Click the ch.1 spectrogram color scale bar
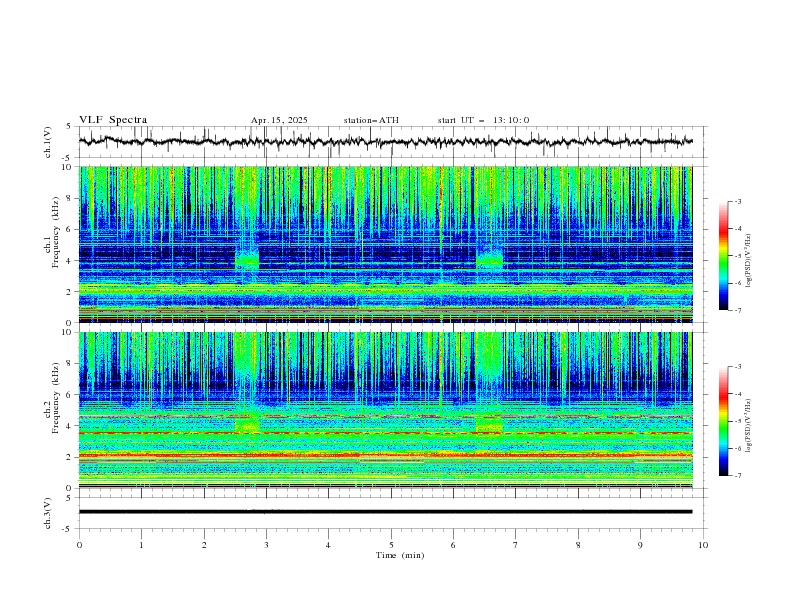The width and height of the screenshot is (792, 612). [x=723, y=256]
